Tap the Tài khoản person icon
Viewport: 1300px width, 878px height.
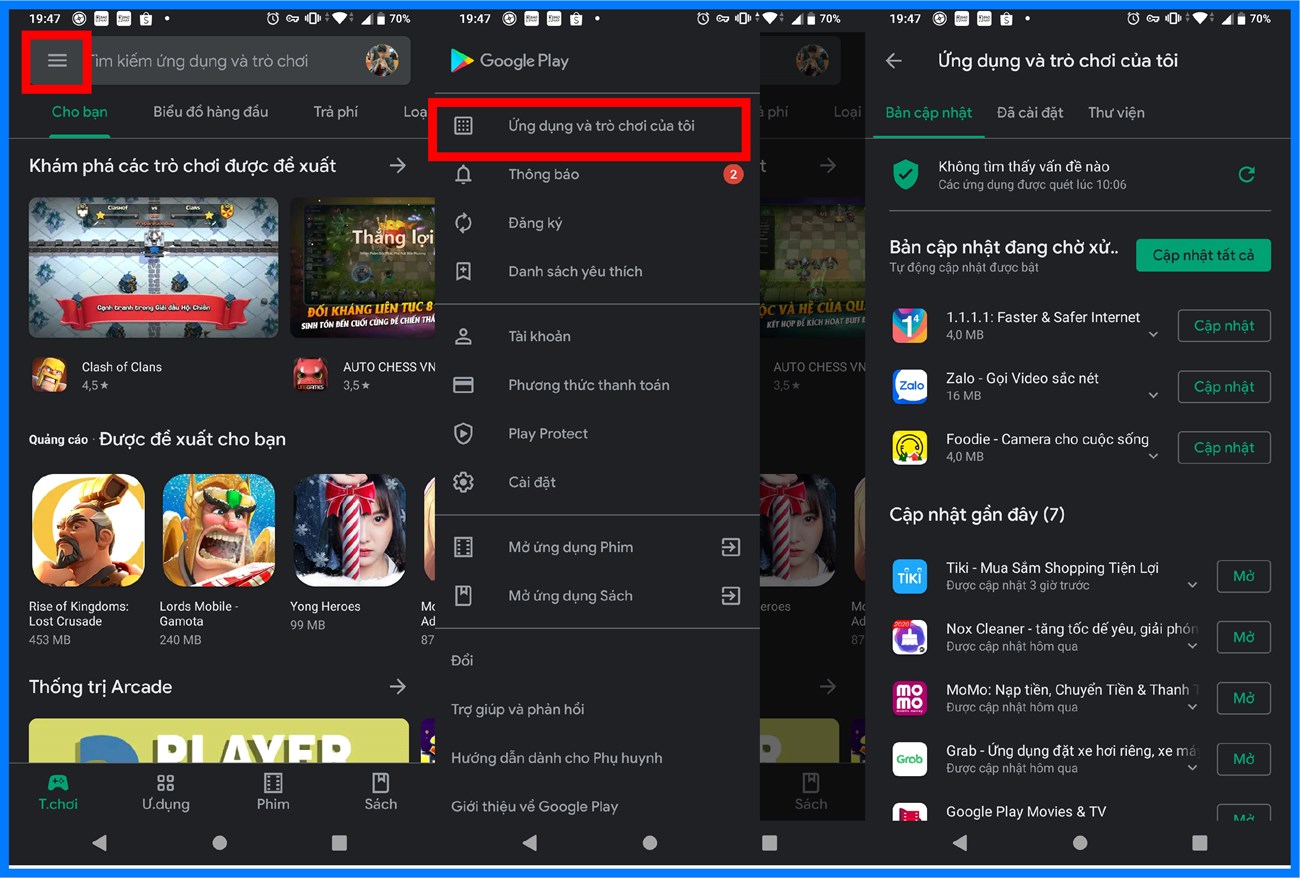click(x=463, y=336)
